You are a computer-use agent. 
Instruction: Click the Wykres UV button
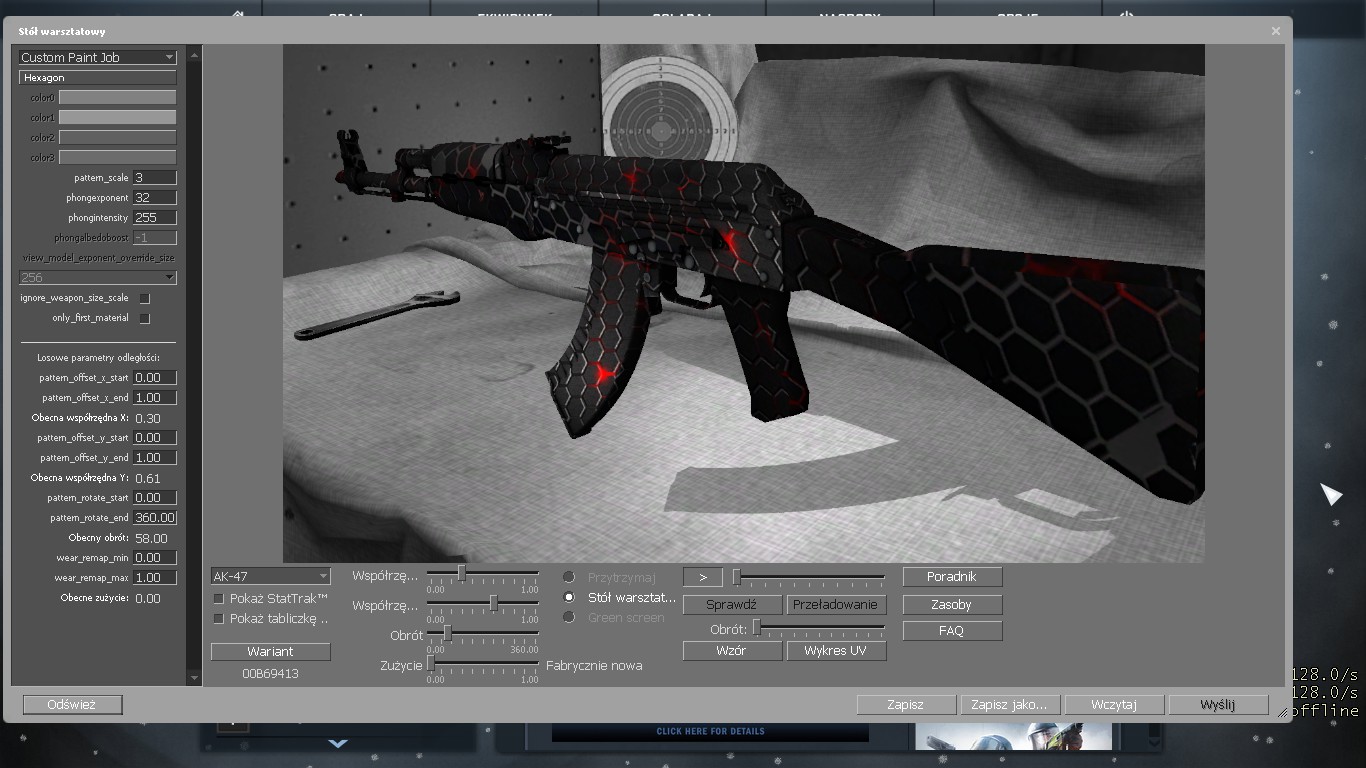coord(836,650)
